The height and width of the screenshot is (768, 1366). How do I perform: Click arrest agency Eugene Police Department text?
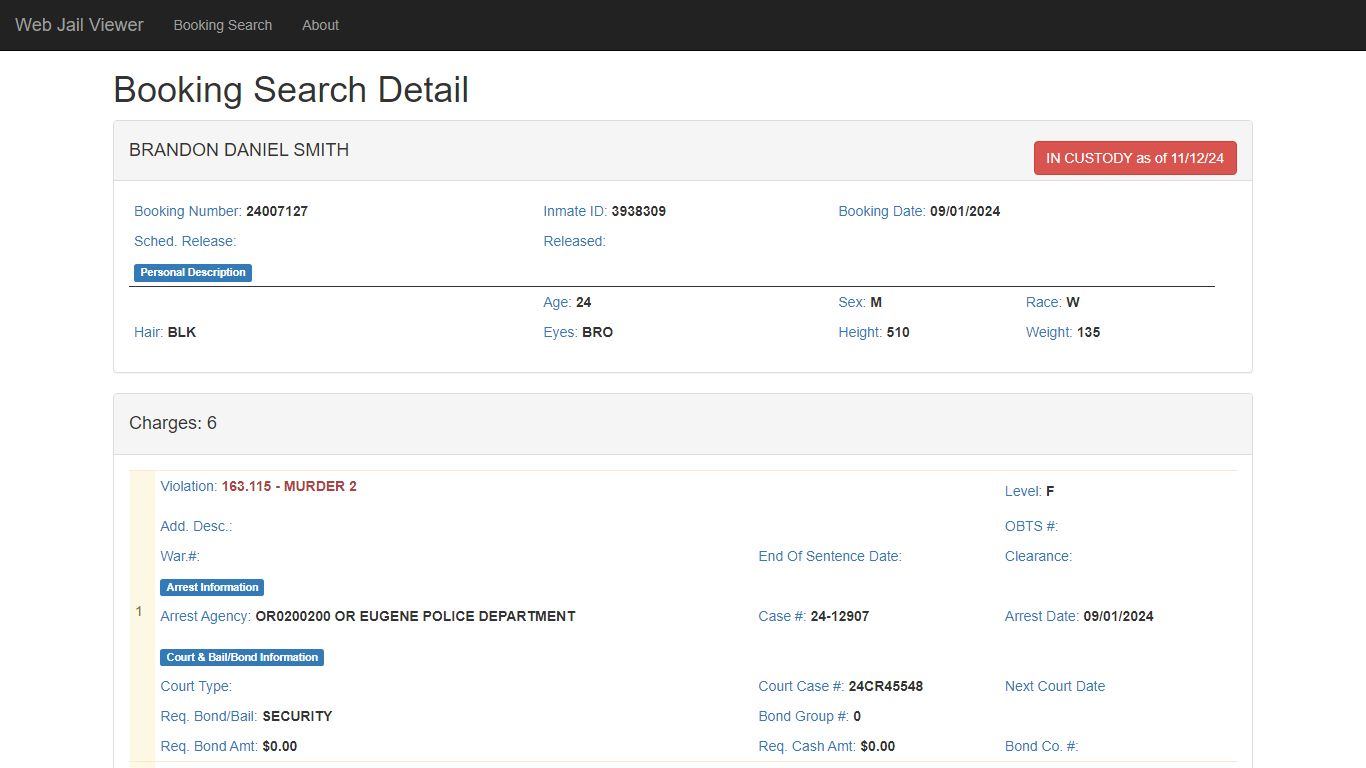pos(415,616)
